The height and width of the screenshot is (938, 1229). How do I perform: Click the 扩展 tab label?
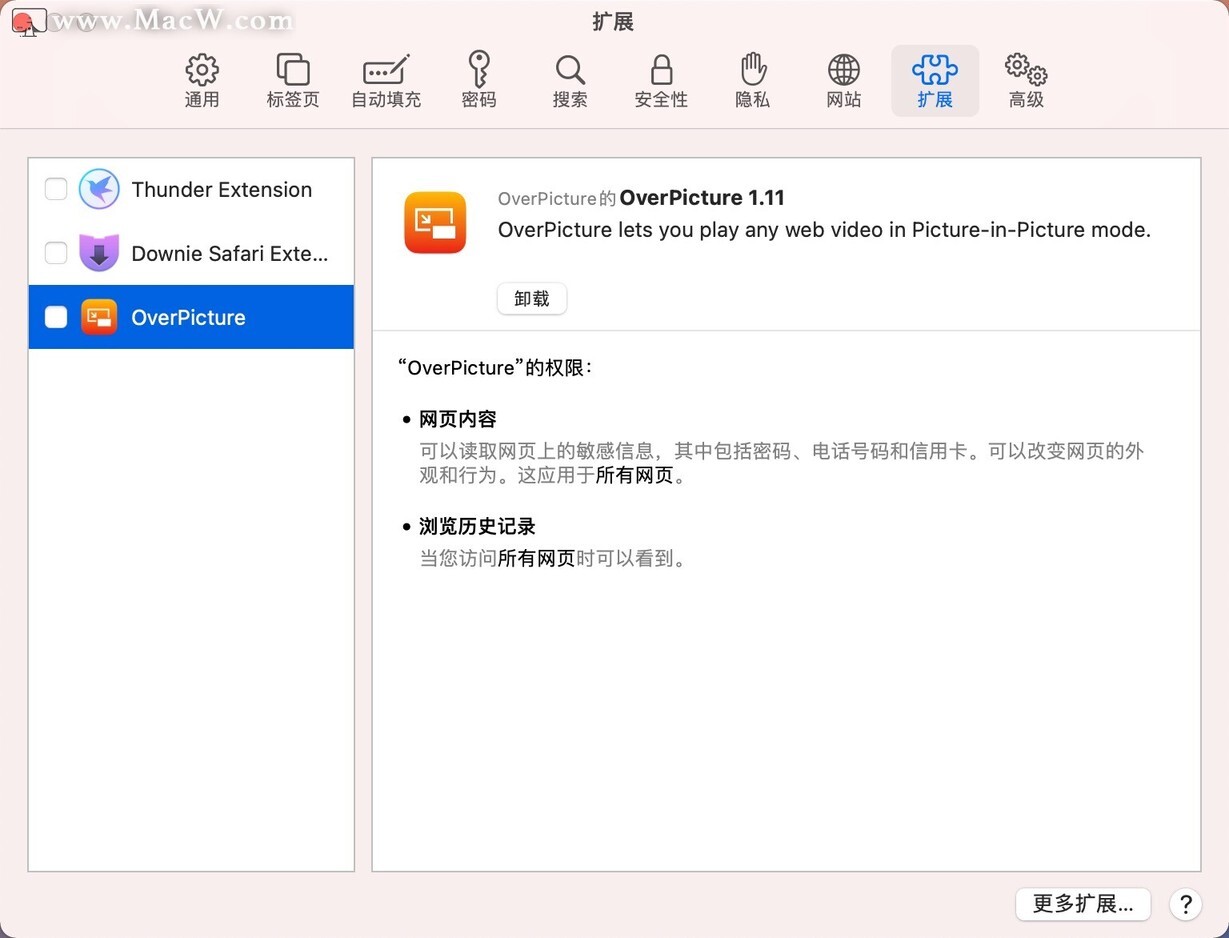coord(935,100)
